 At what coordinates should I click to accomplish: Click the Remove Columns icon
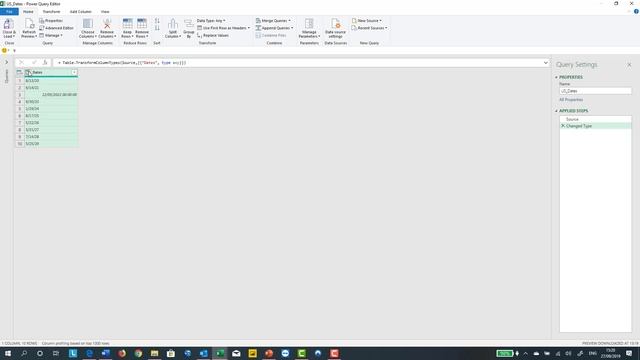tap(107, 24)
